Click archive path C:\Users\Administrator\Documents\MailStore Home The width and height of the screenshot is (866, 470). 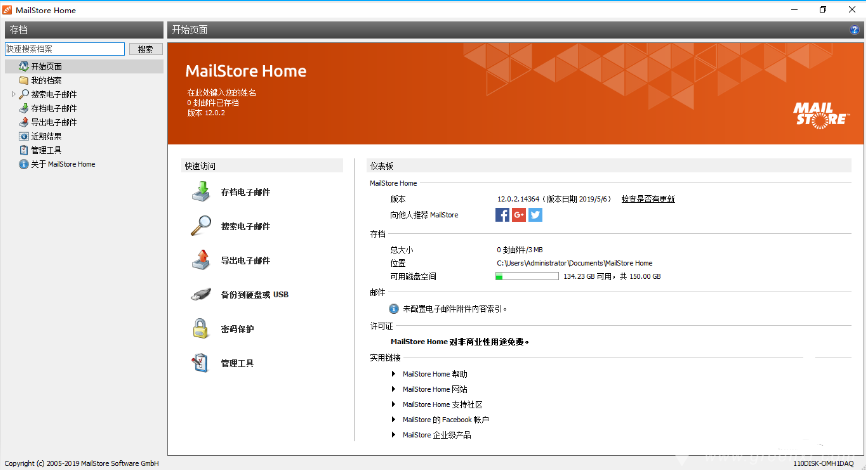pos(574,263)
